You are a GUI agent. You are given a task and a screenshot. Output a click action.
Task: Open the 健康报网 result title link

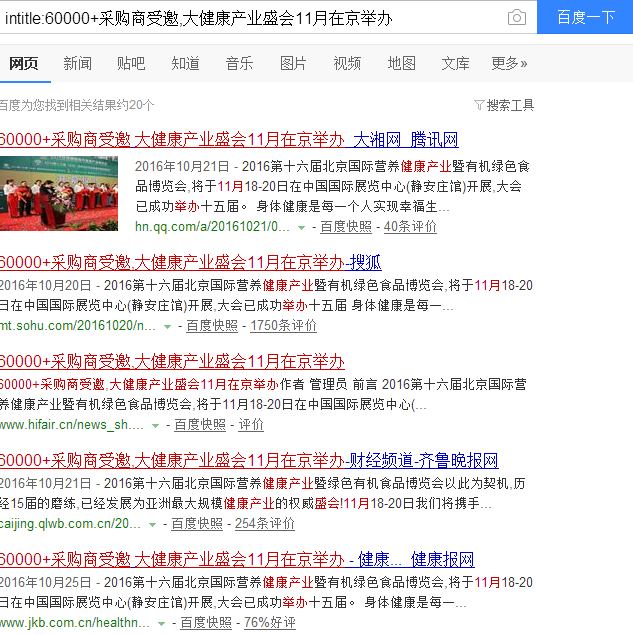(237, 560)
